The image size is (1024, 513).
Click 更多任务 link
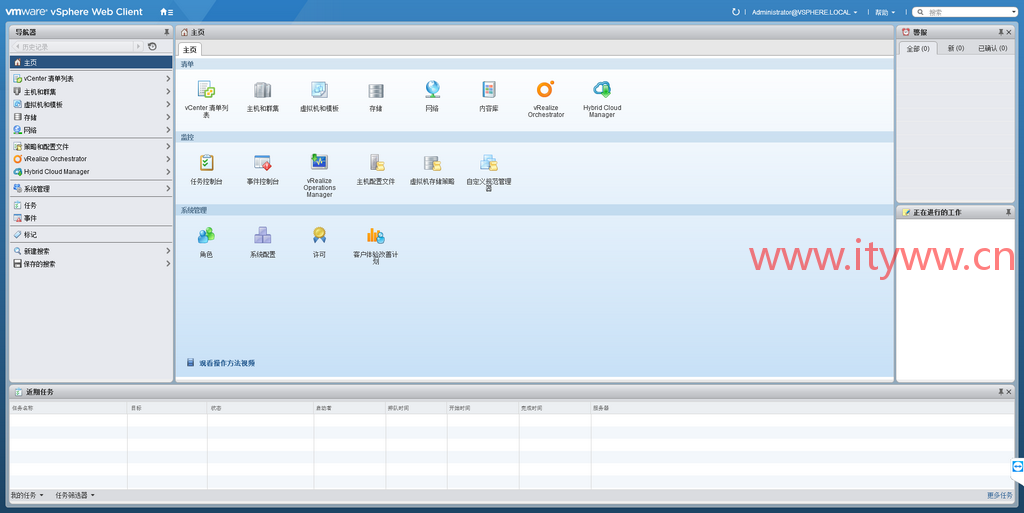pyautogui.click(x=1000, y=495)
